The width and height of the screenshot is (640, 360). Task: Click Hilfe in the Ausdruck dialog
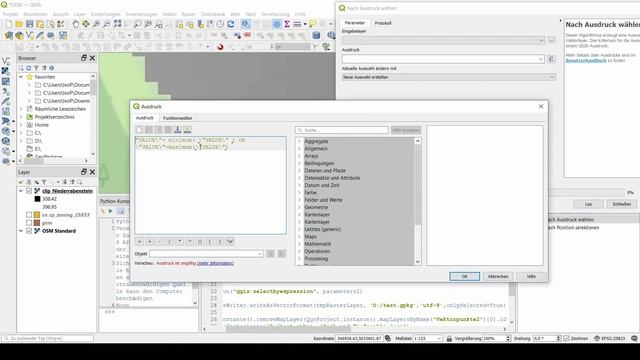pyautogui.click(x=531, y=276)
